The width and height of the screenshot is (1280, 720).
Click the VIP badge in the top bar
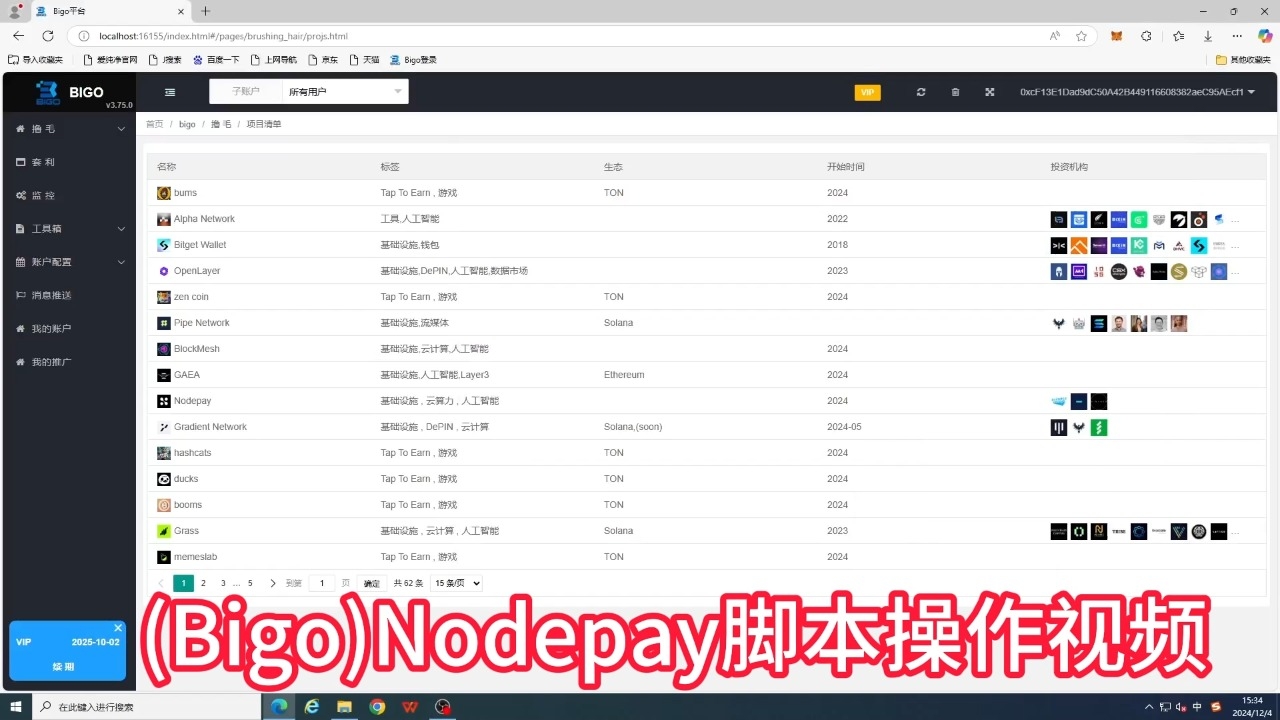[867, 92]
